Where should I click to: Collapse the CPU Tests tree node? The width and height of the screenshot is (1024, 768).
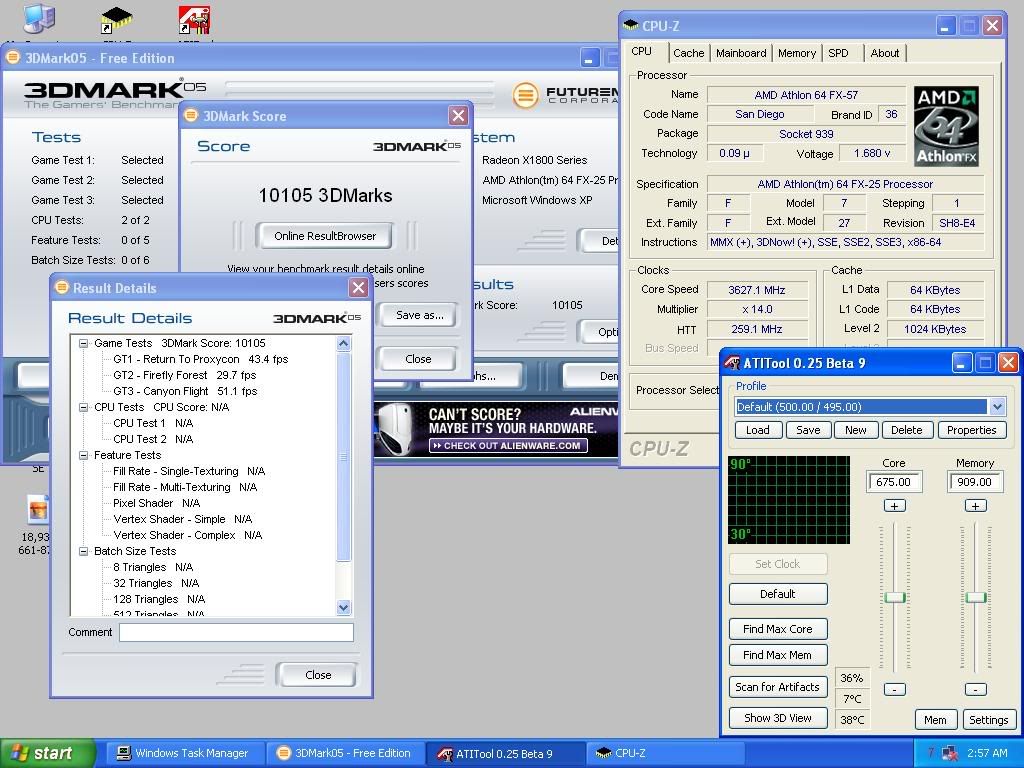click(84, 407)
